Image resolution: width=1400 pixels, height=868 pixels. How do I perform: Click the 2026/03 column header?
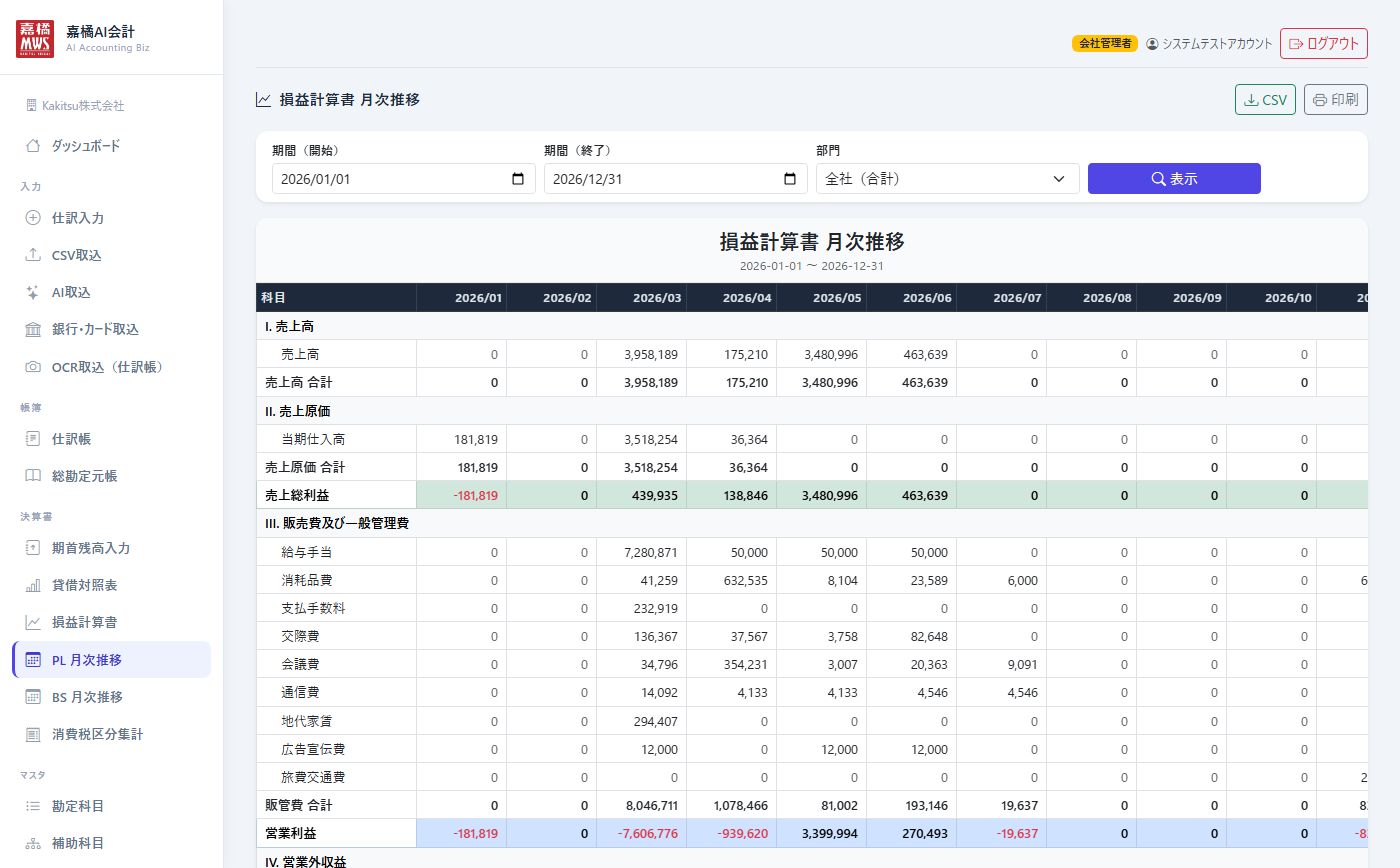[641, 297]
